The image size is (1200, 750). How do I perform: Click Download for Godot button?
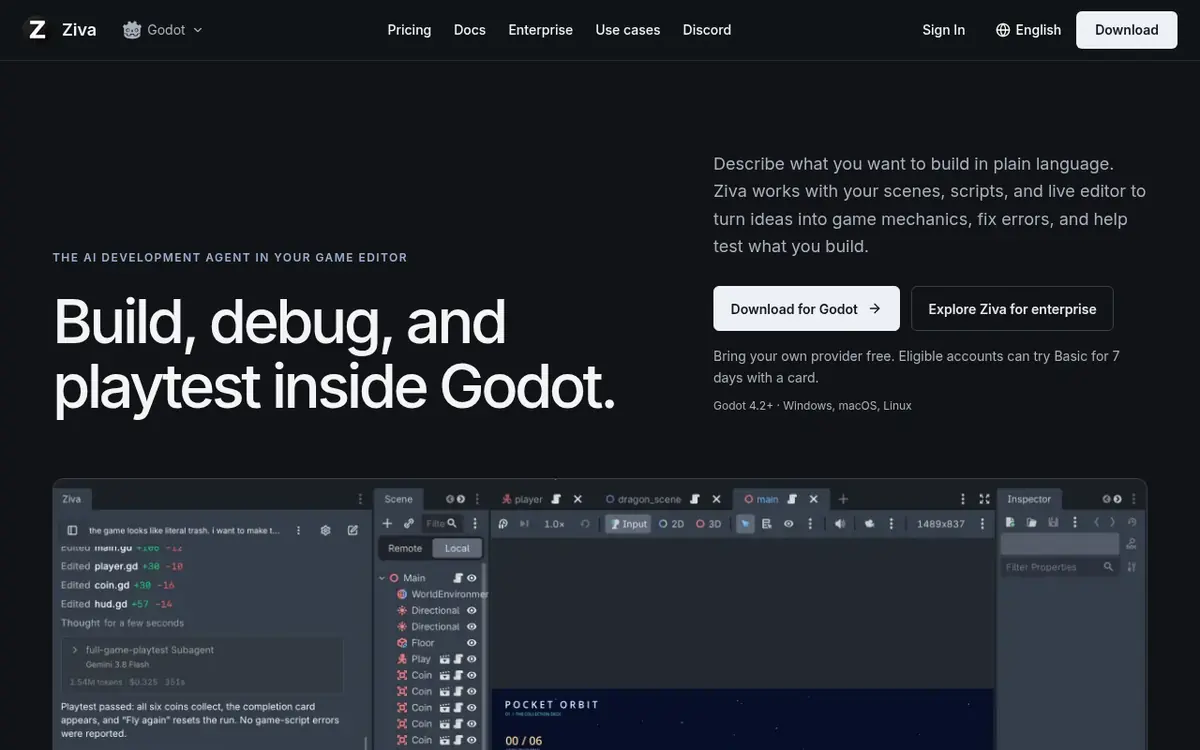(806, 309)
